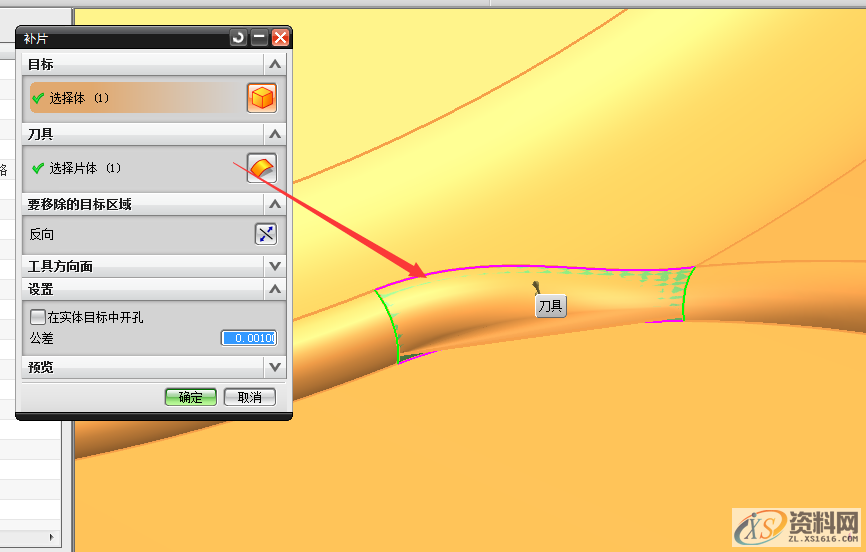Minimize the 补片 dialog
Viewport: 866px width, 552px height.
tap(259, 38)
